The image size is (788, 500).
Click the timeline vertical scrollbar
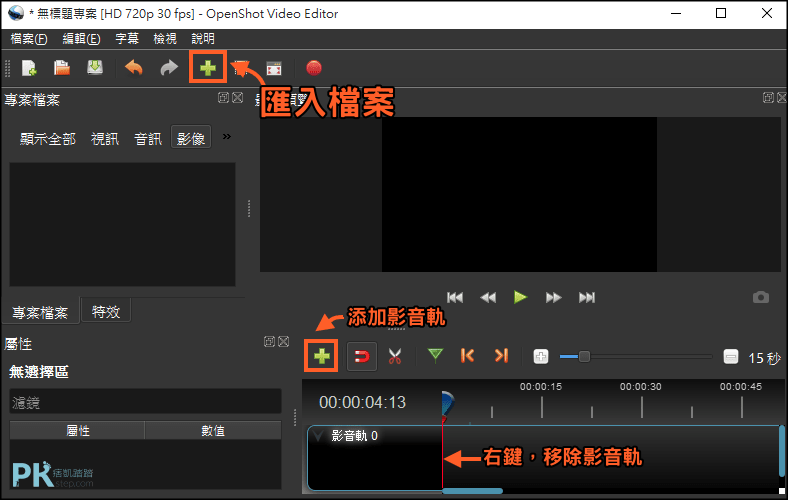point(781,451)
